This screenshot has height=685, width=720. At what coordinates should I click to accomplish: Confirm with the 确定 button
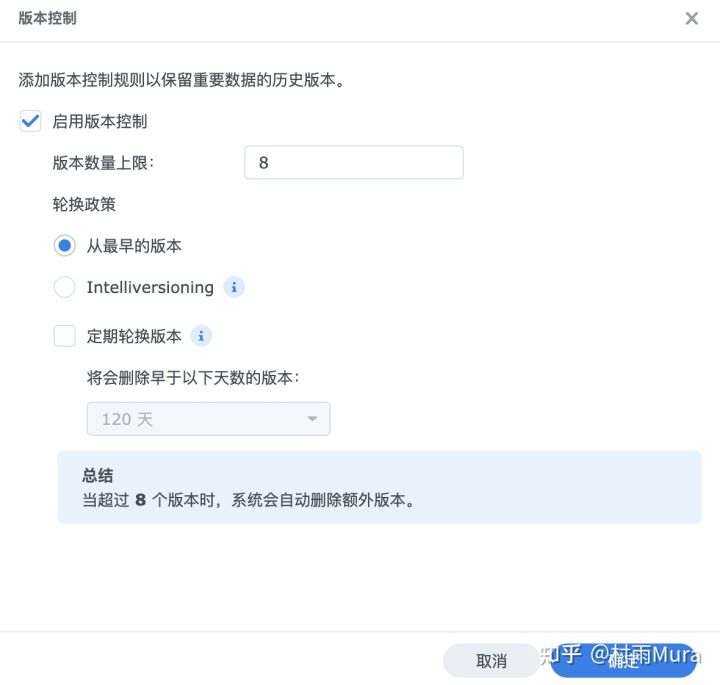pos(623,660)
